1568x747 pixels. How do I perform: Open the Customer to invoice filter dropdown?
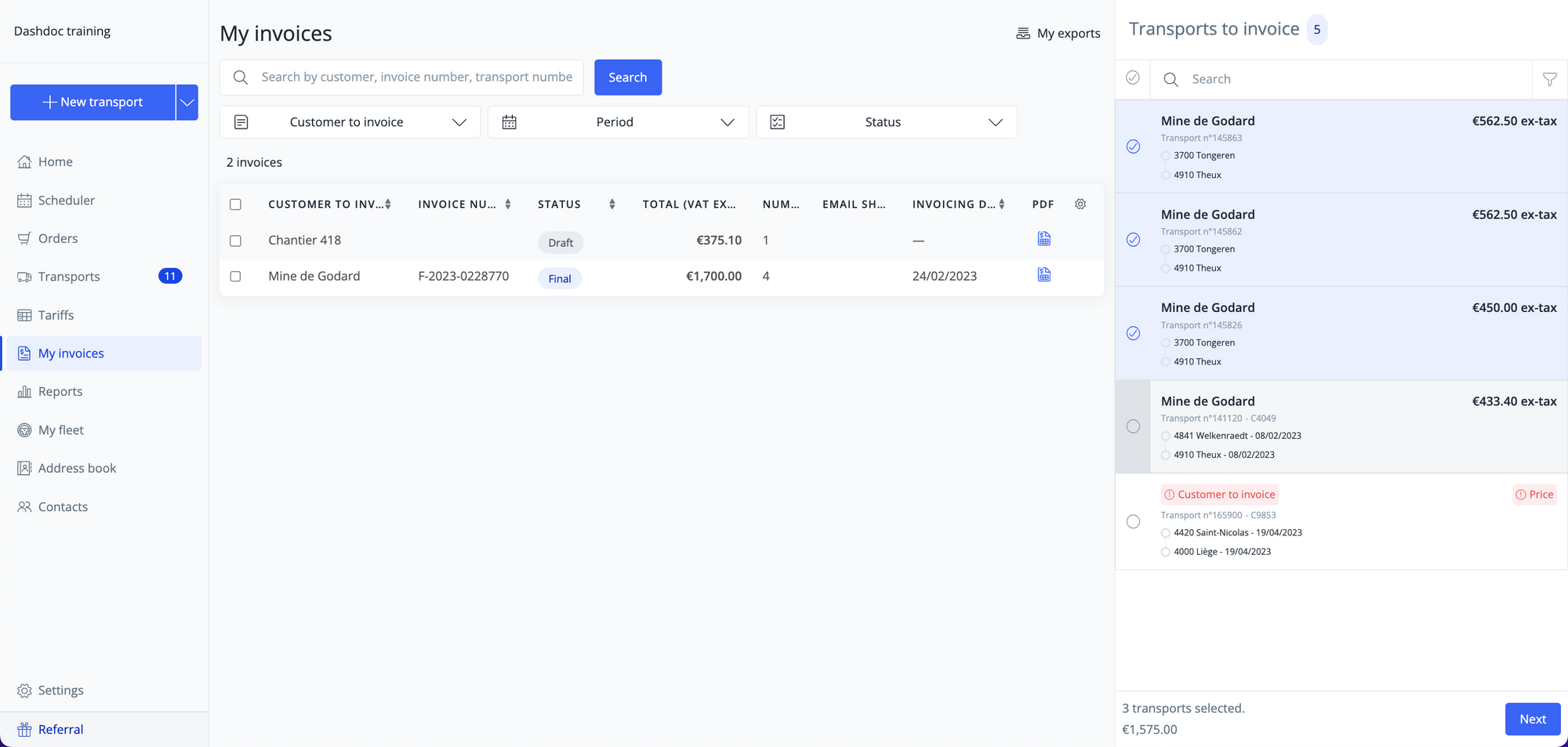pyautogui.click(x=350, y=121)
